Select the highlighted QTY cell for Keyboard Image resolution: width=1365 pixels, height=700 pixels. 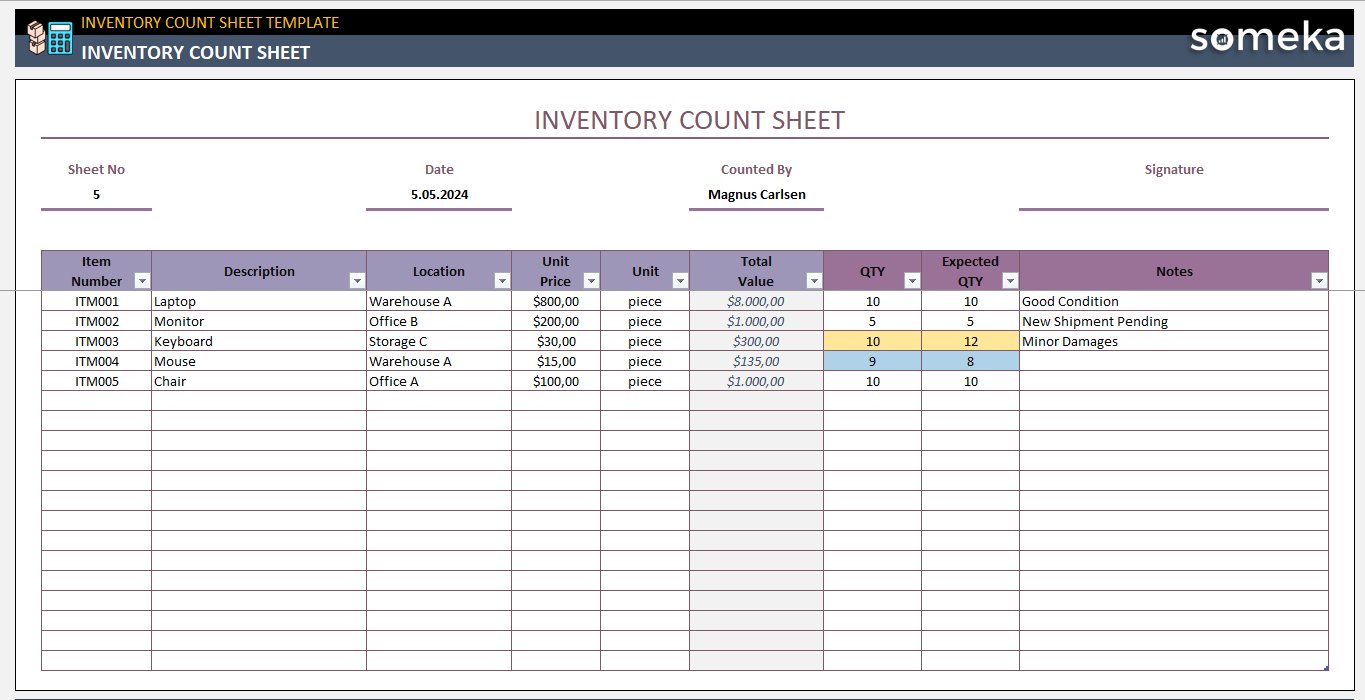(x=872, y=341)
